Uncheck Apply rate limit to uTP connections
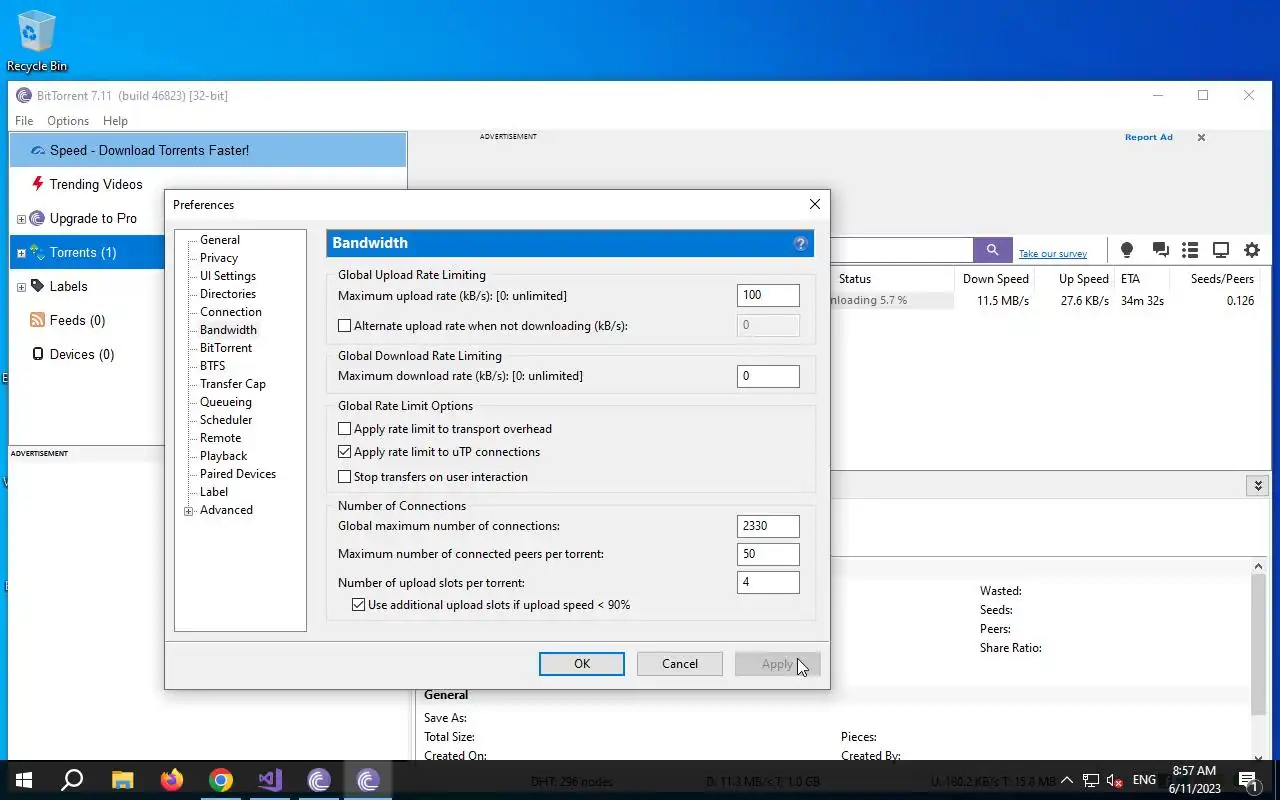Viewport: 1280px width, 800px height. click(345, 452)
